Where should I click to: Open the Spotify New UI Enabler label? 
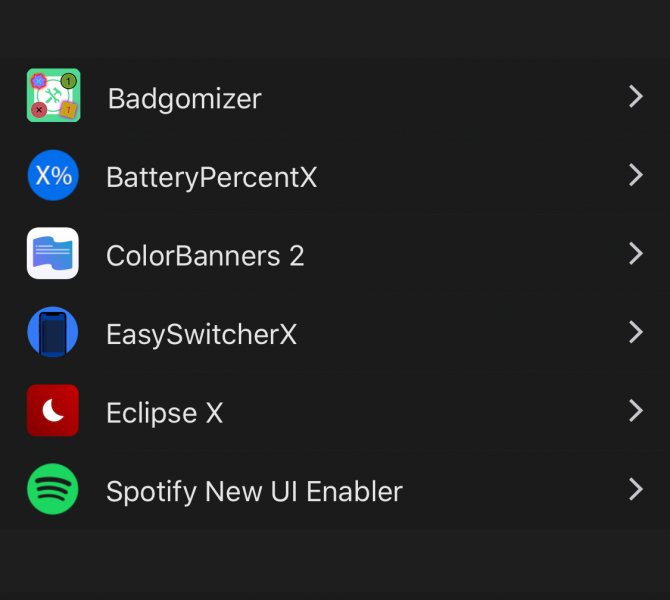tap(254, 491)
